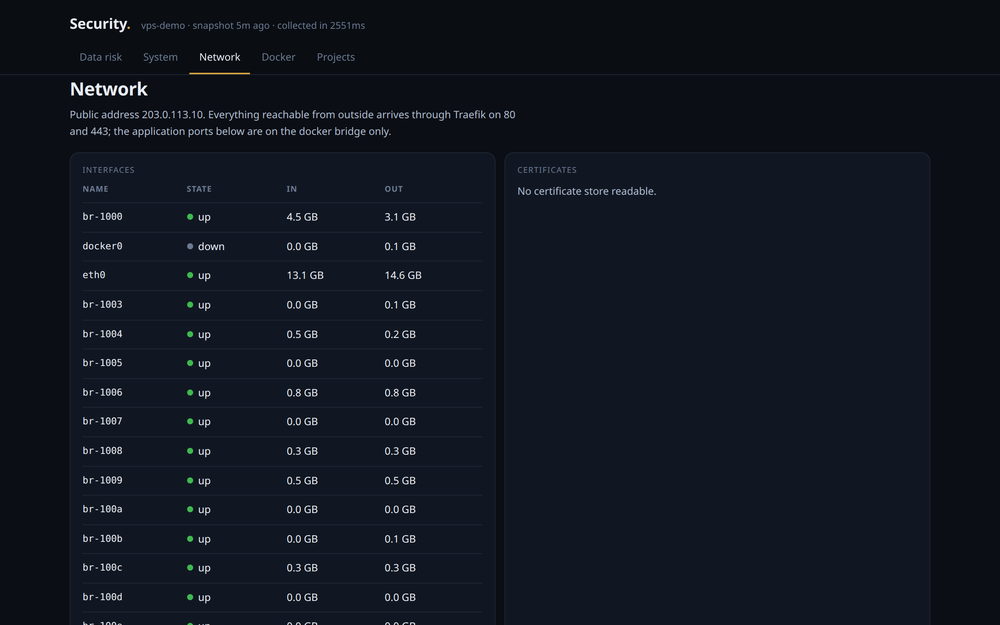Click the 0.2 GB OUT value for br-1004

pos(400,334)
